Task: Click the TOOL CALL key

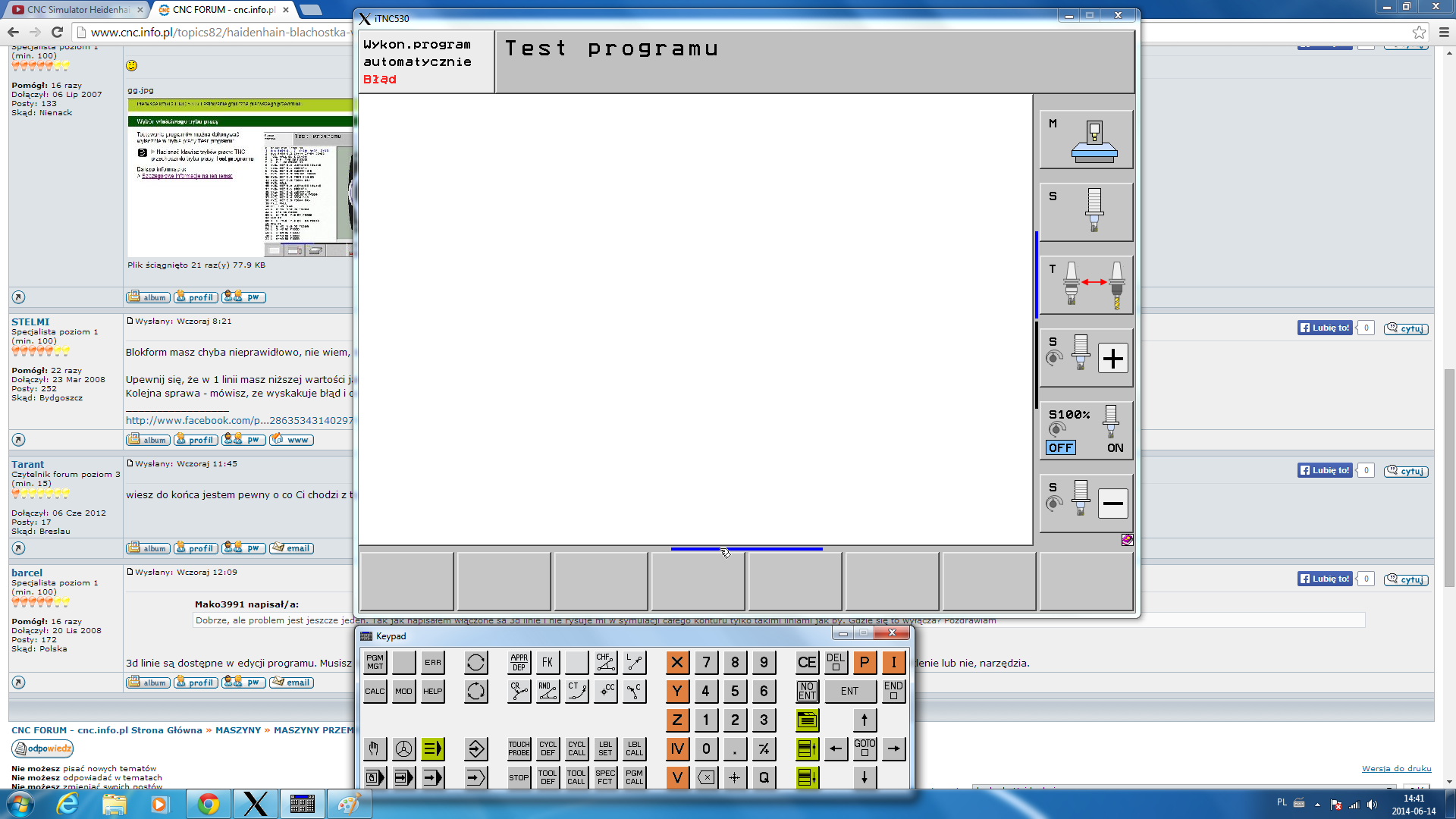Action: [x=576, y=777]
